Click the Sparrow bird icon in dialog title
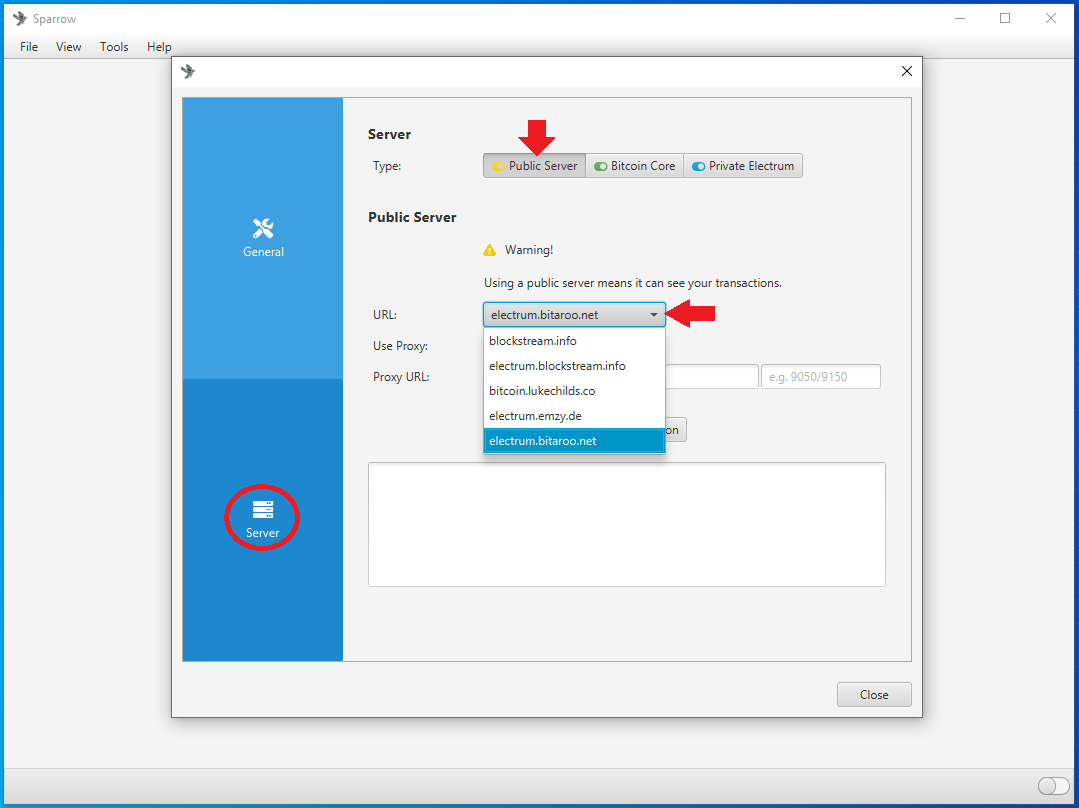This screenshot has height=808, width=1079. click(188, 71)
